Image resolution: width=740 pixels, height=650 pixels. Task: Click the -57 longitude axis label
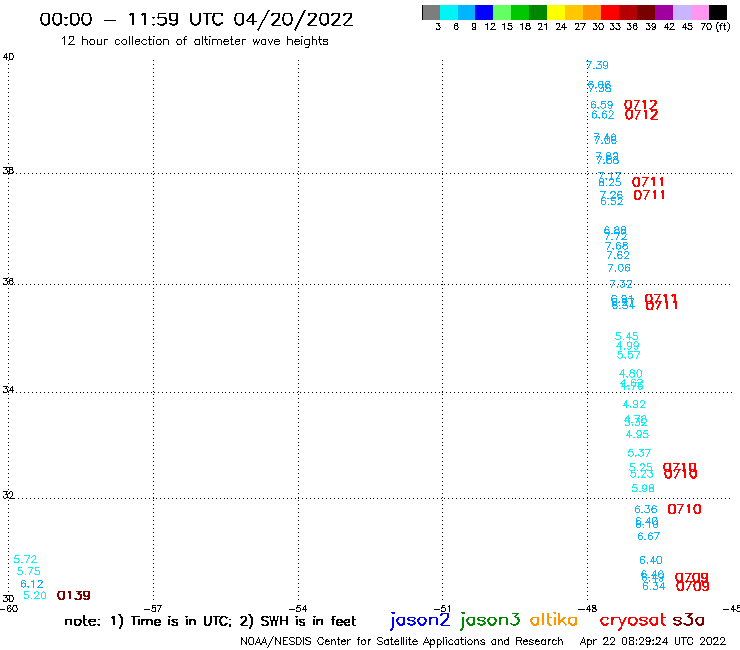pyautogui.click(x=153, y=608)
